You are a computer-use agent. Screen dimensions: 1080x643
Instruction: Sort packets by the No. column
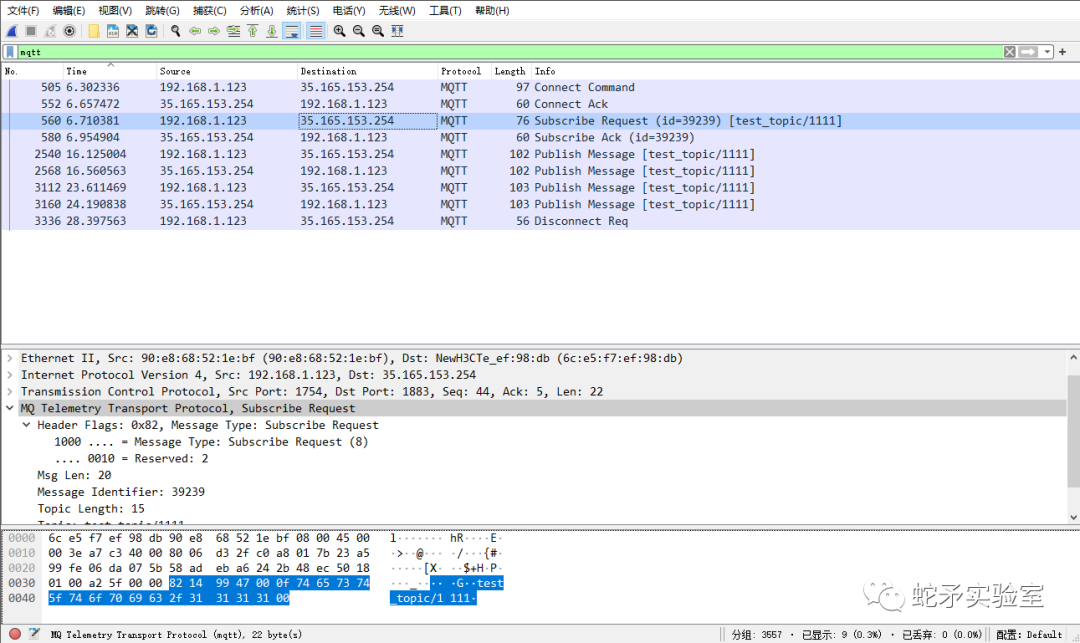coord(32,71)
